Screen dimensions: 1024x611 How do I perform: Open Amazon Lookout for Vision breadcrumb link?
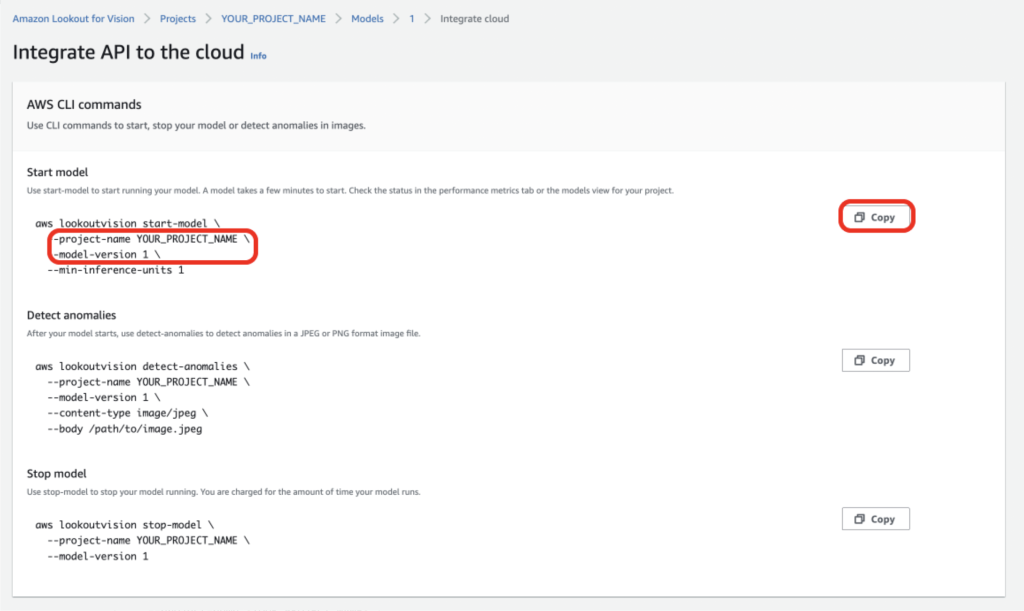73,19
